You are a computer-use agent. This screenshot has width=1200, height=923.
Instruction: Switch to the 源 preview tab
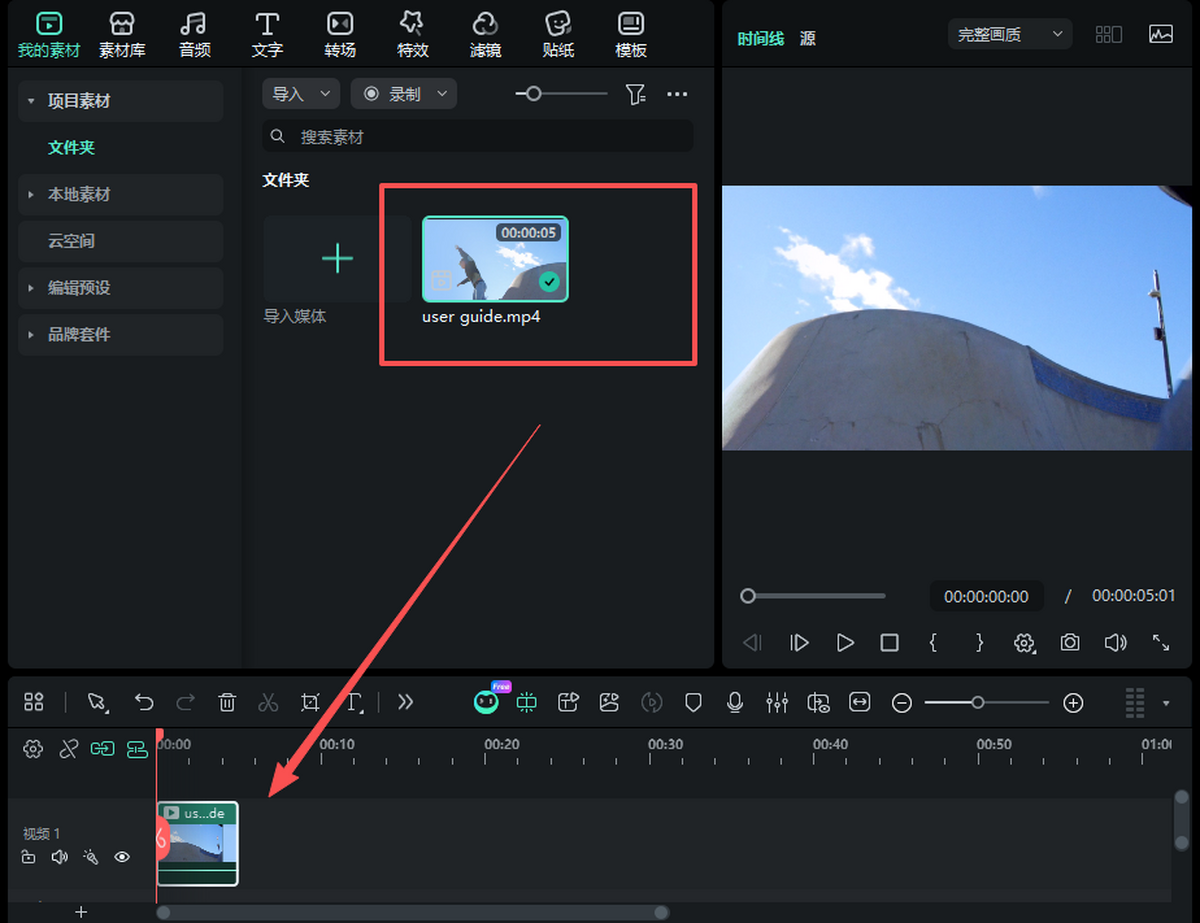click(x=808, y=38)
